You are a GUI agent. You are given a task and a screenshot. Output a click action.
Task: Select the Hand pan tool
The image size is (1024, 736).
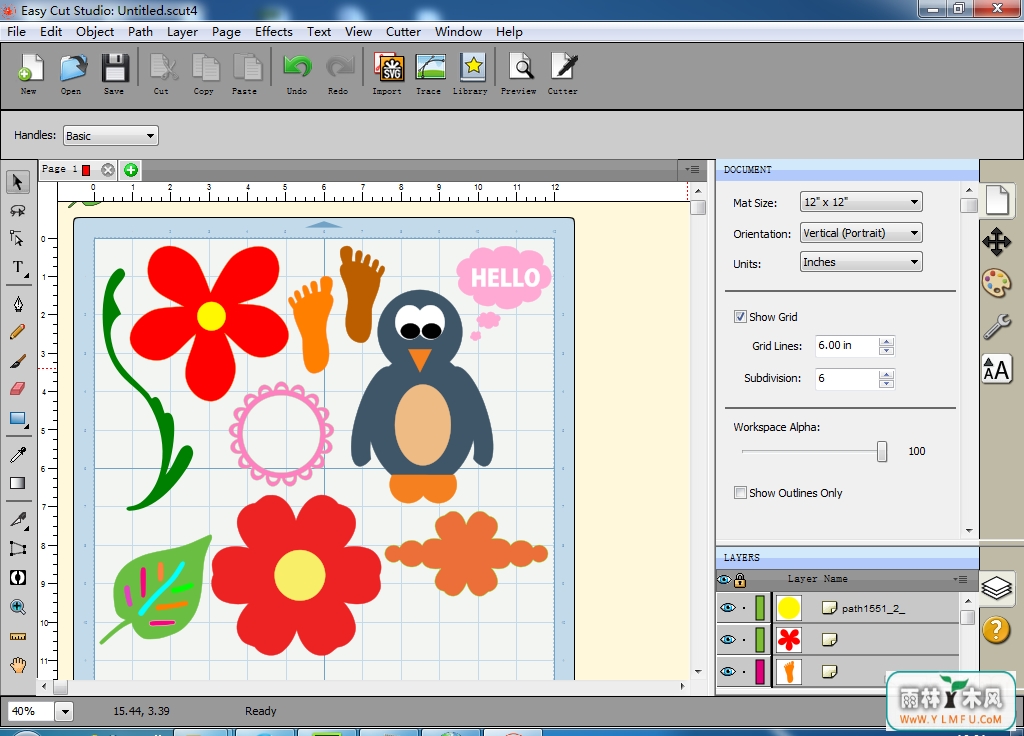pos(18,665)
